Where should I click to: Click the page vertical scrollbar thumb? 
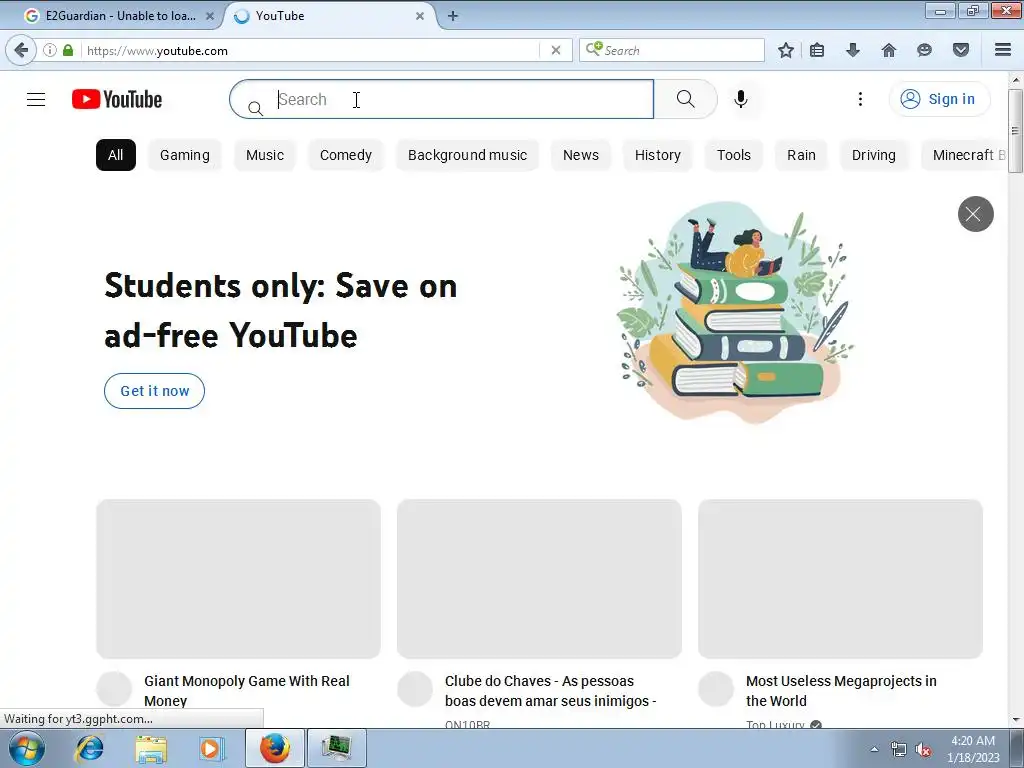coord(1015,131)
